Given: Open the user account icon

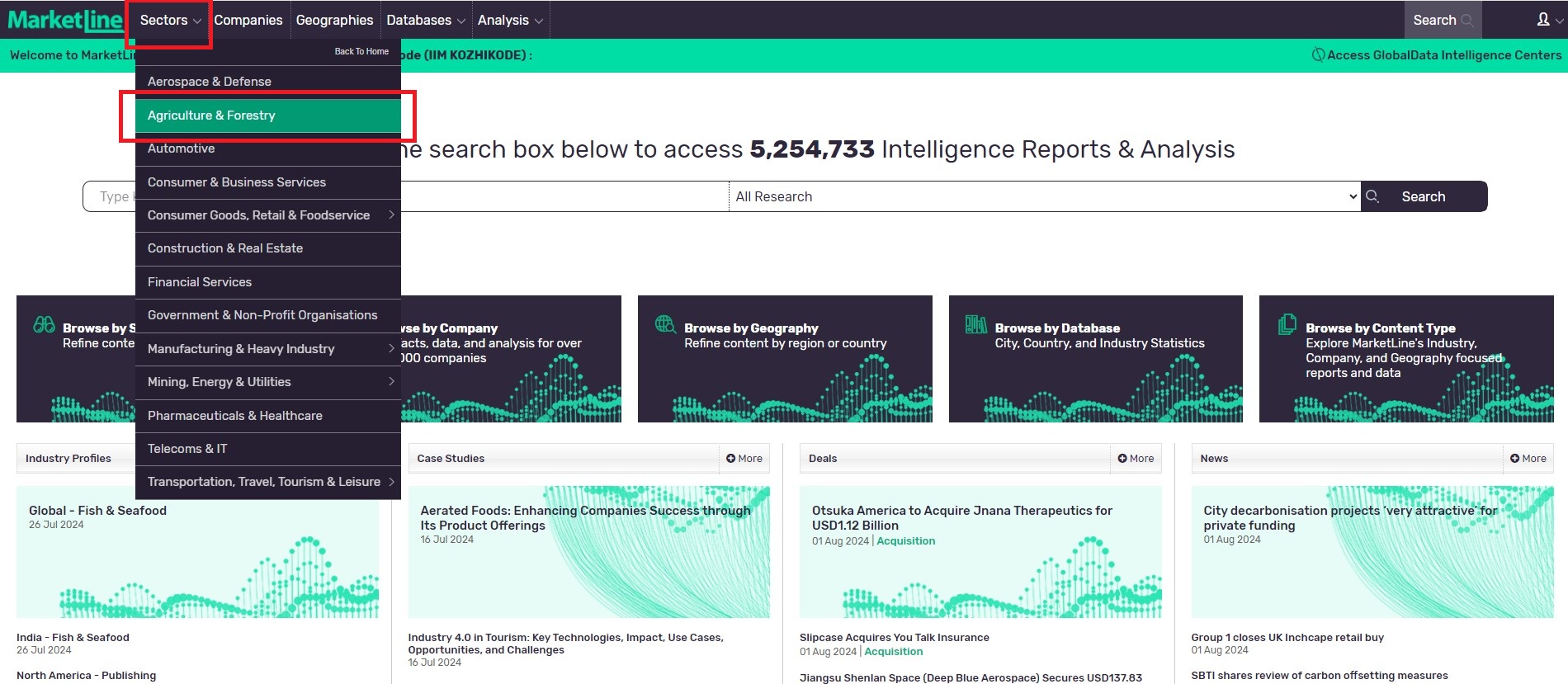Looking at the screenshot, I should coord(1543,20).
